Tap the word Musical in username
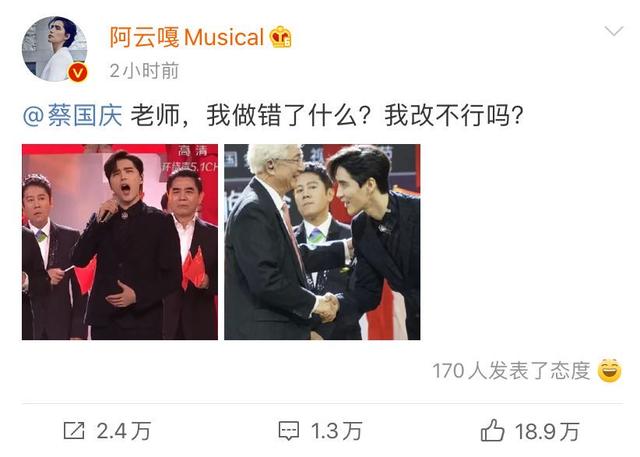The image size is (640, 457). 224,38
